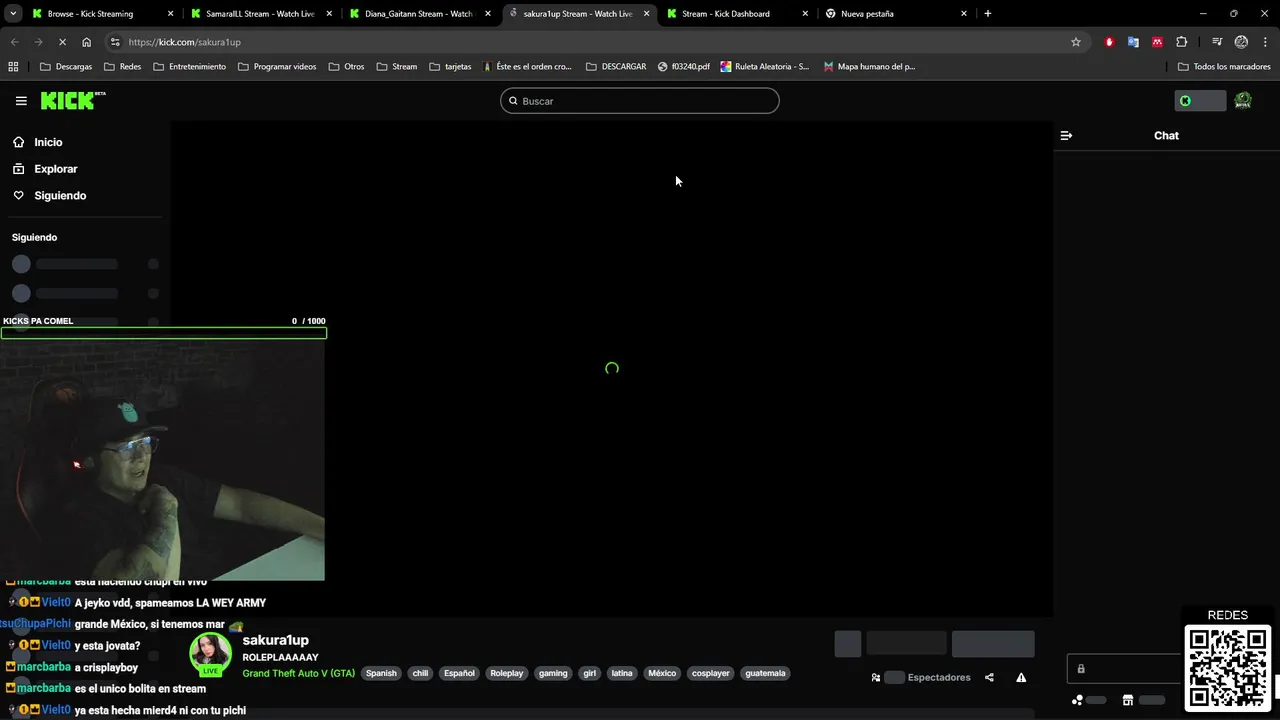Open the shop icon under chat
The width and height of the screenshot is (1280, 720).
pyautogui.click(x=1127, y=700)
